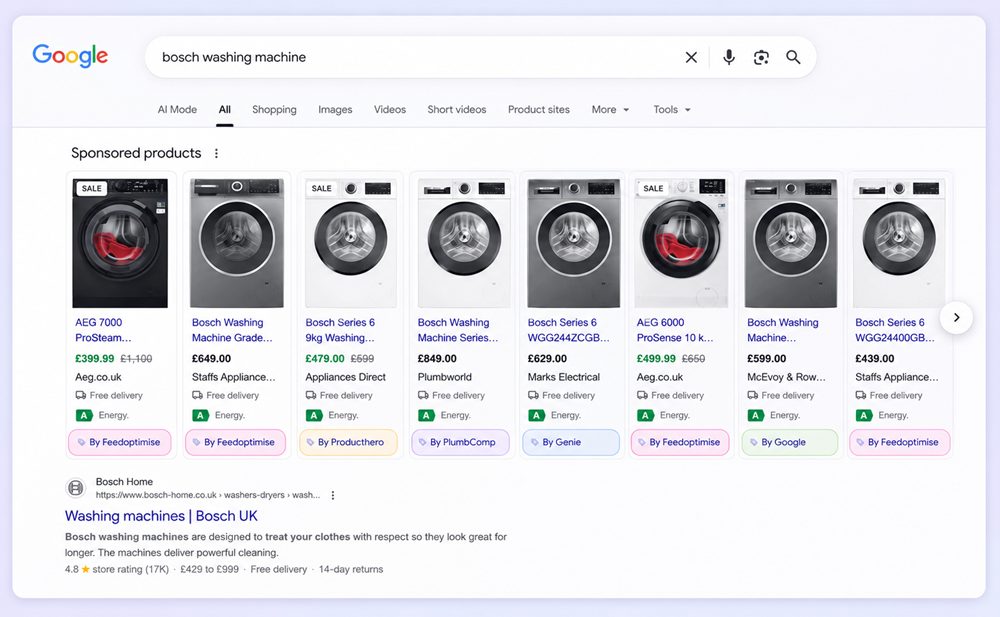Click the £439.00 price
The image size is (1000, 617).
875,359
